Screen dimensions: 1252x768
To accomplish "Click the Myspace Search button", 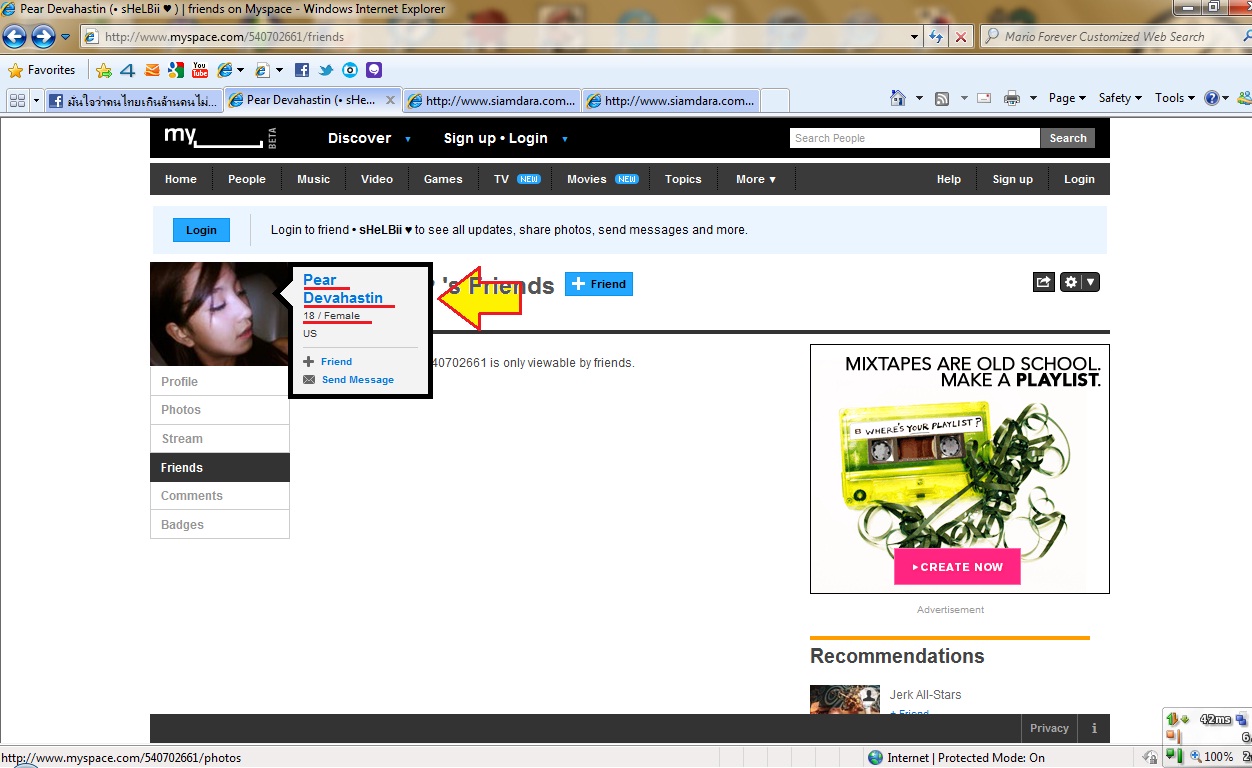I will pyautogui.click(x=1068, y=138).
